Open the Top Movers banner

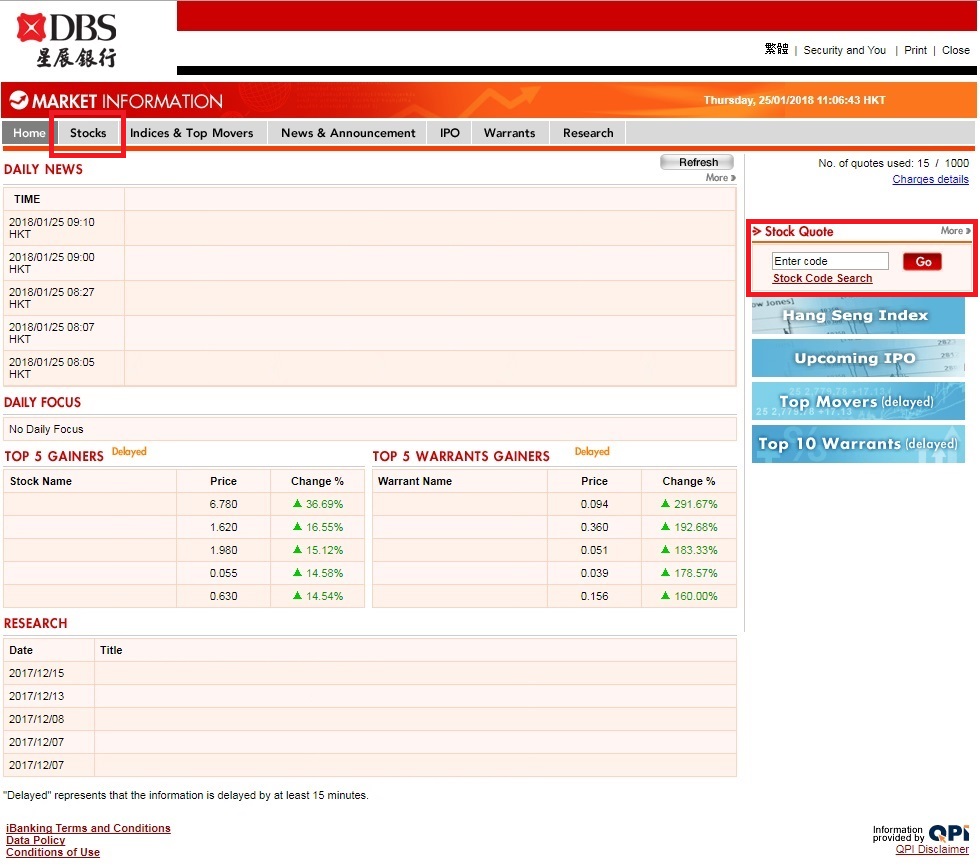857,401
